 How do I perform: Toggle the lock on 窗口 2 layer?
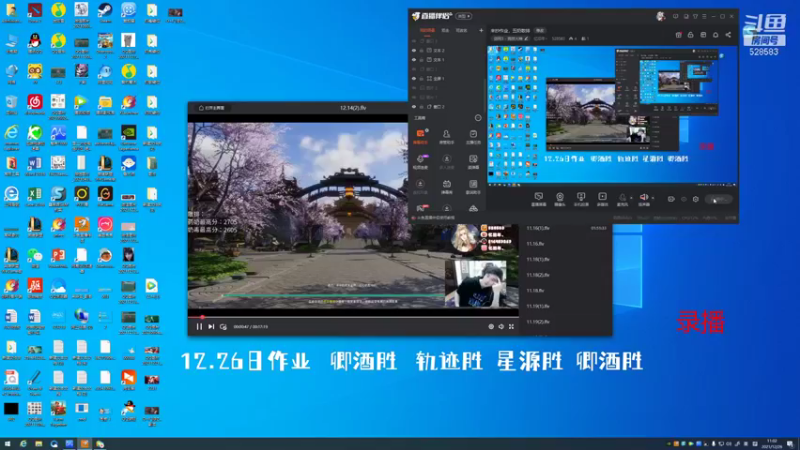(421, 107)
